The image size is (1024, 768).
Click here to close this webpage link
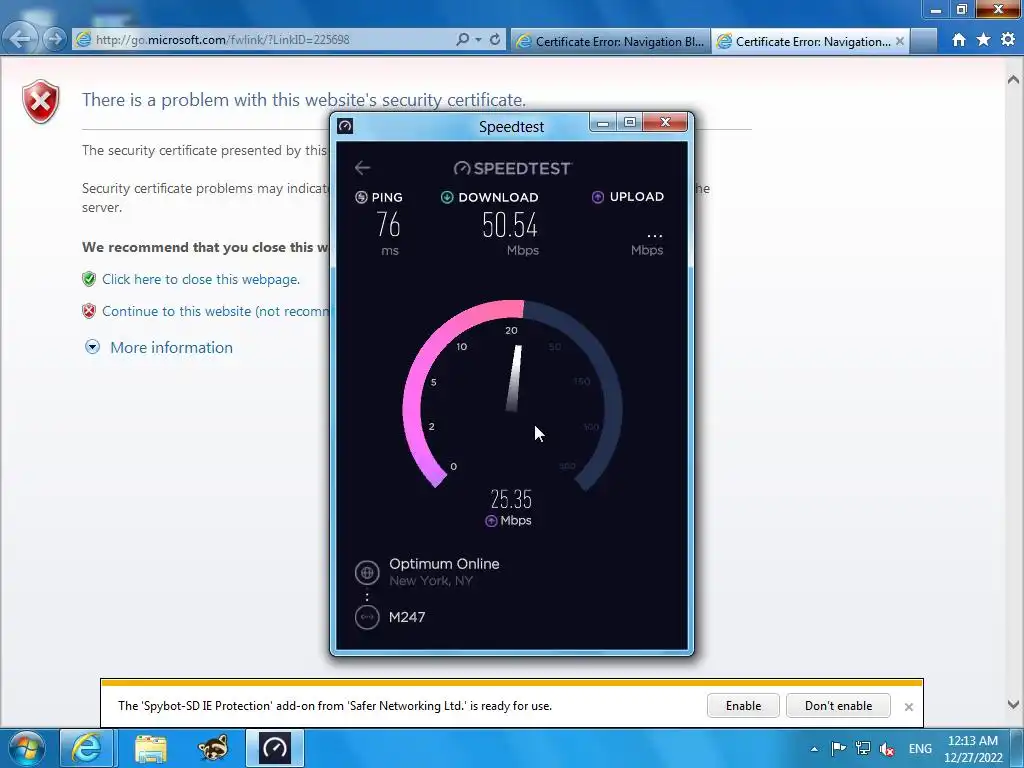coord(201,280)
